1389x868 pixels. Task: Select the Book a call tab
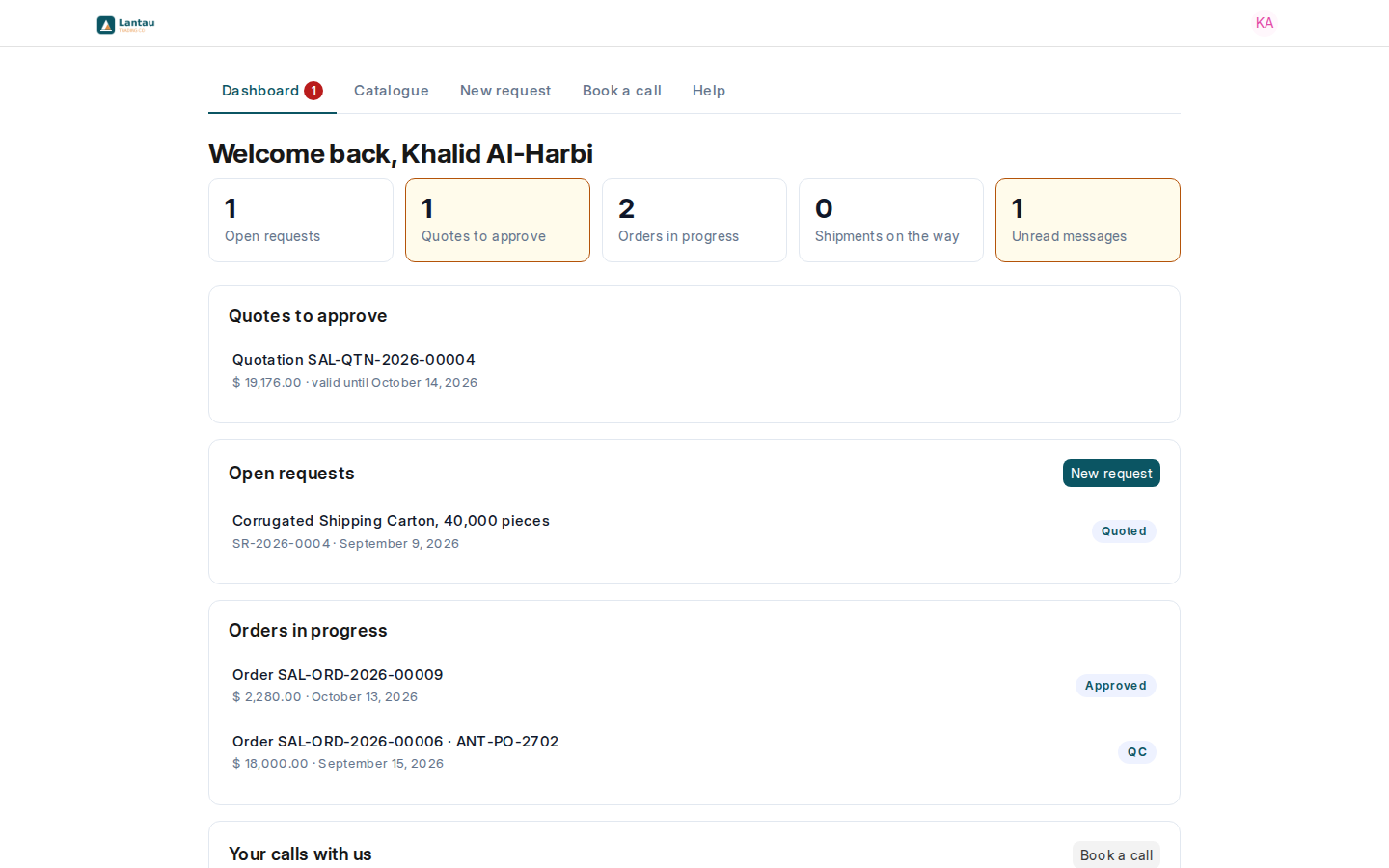click(x=622, y=91)
